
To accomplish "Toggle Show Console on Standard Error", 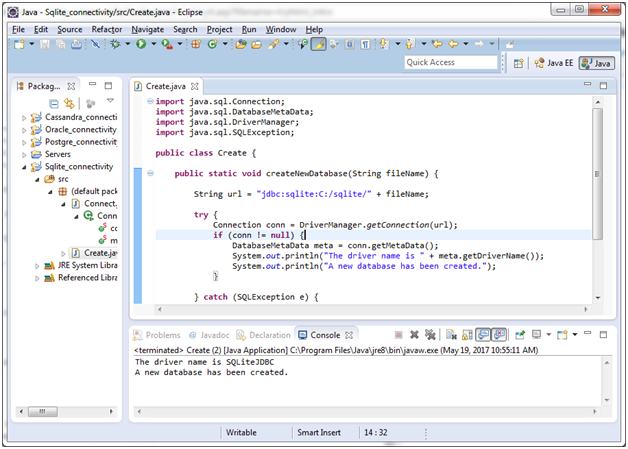I will (499, 334).
